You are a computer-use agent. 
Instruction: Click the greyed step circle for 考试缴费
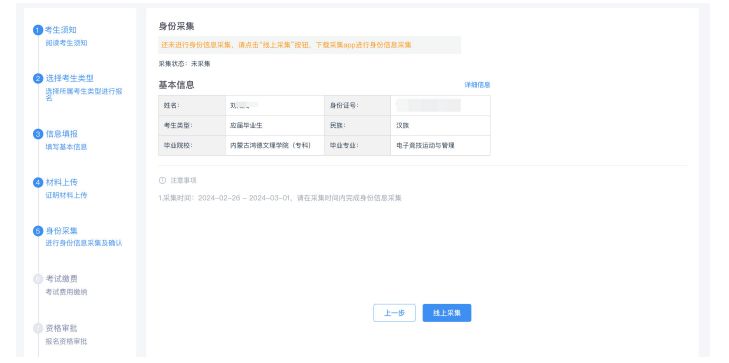[38, 279]
